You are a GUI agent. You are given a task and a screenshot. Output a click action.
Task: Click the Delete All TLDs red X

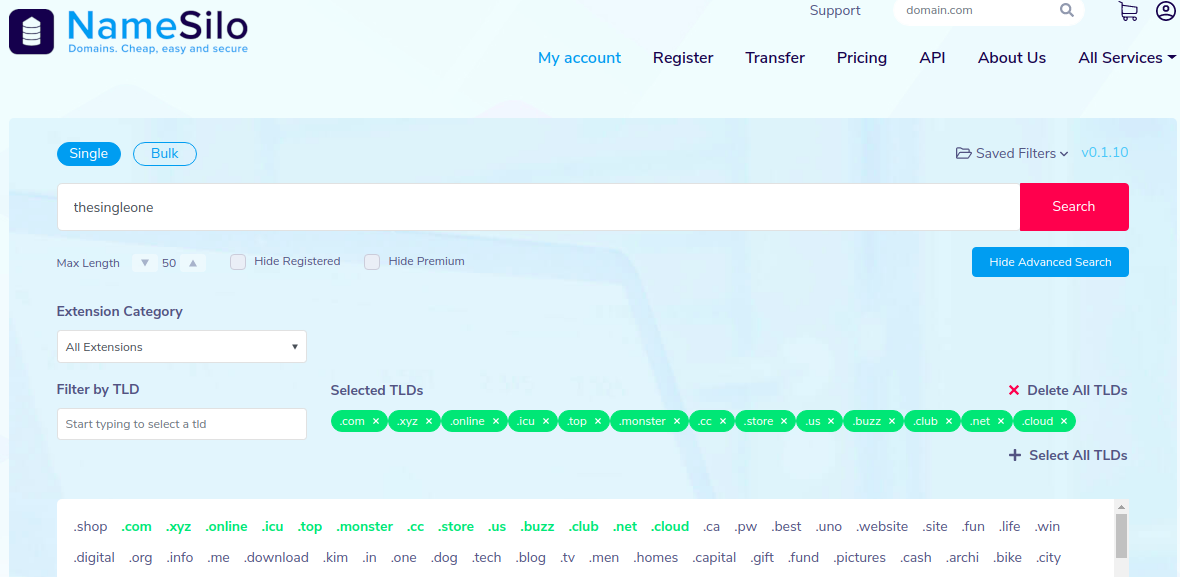click(x=1014, y=391)
